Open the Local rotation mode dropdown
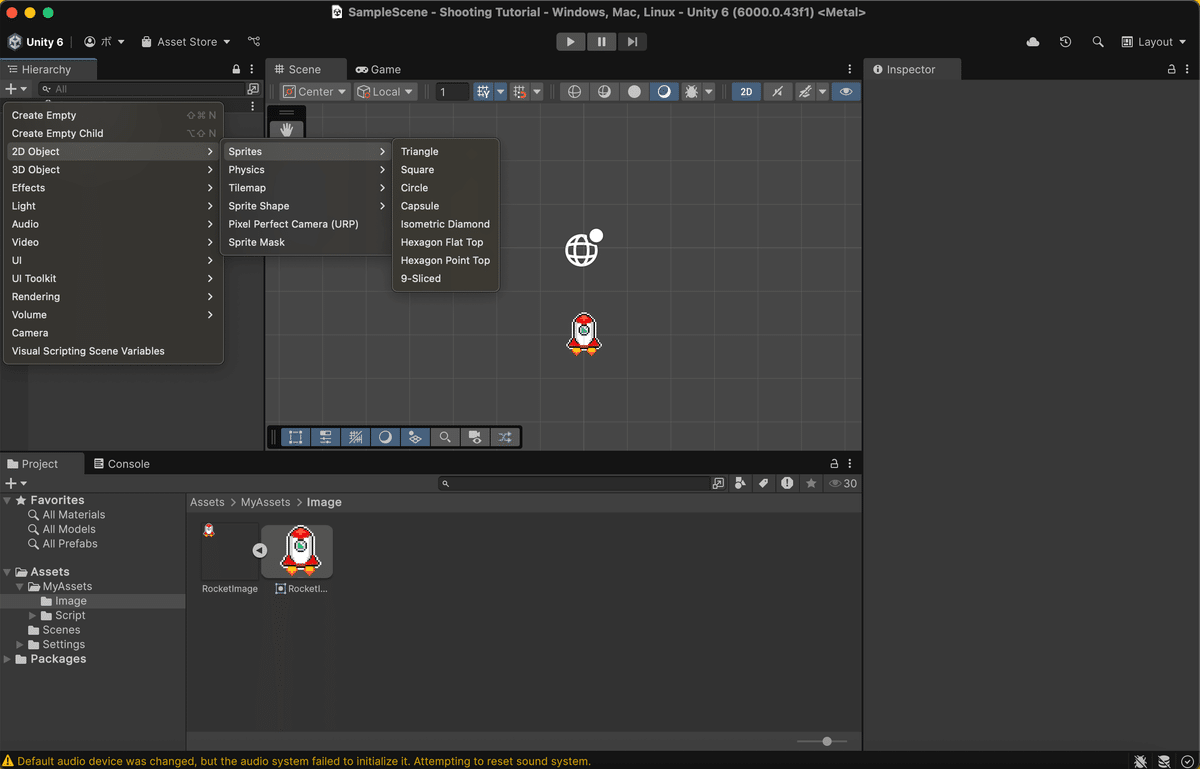1200x769 pixels. (385, 91)
